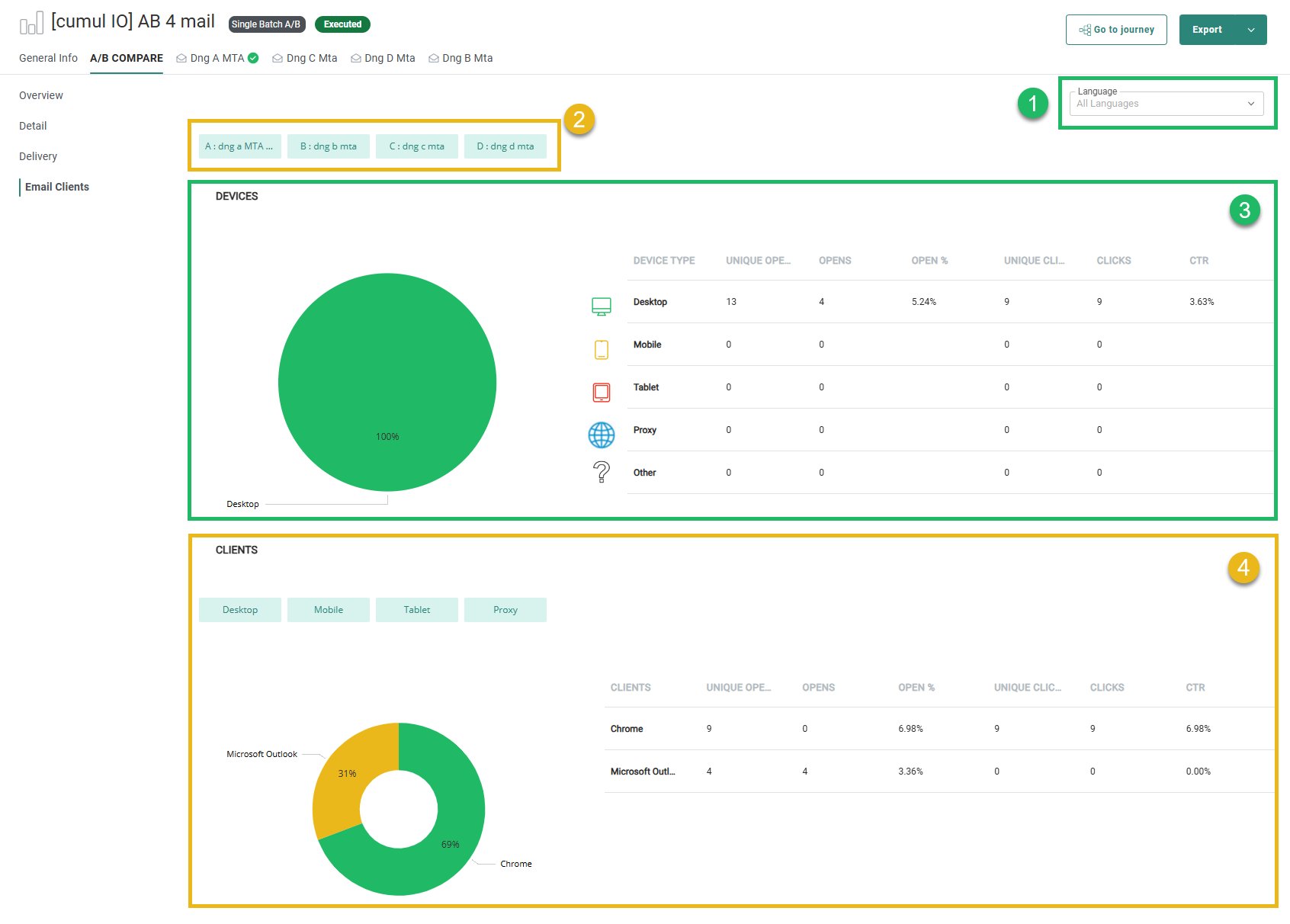This screenshot has width=1290, height=924.
Task: Expand the Export dropdown arrow
Action: click(x=1250, y=30)
